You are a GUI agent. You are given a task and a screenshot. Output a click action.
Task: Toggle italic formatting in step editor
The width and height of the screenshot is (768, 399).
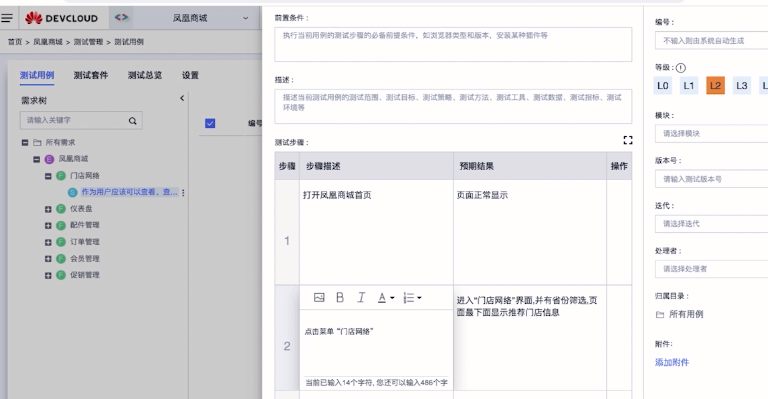361,298
